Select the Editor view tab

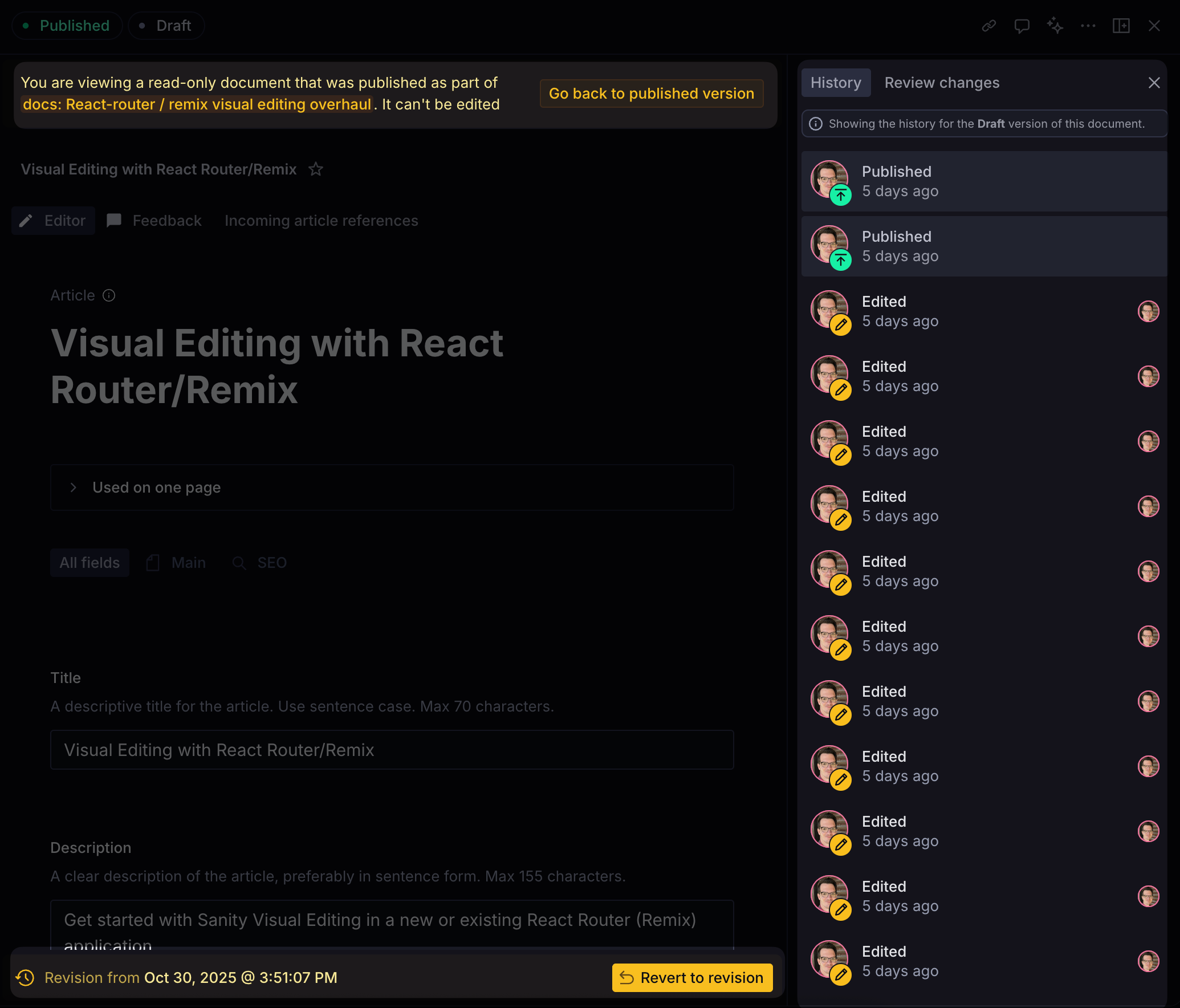[x=53, y=221]
